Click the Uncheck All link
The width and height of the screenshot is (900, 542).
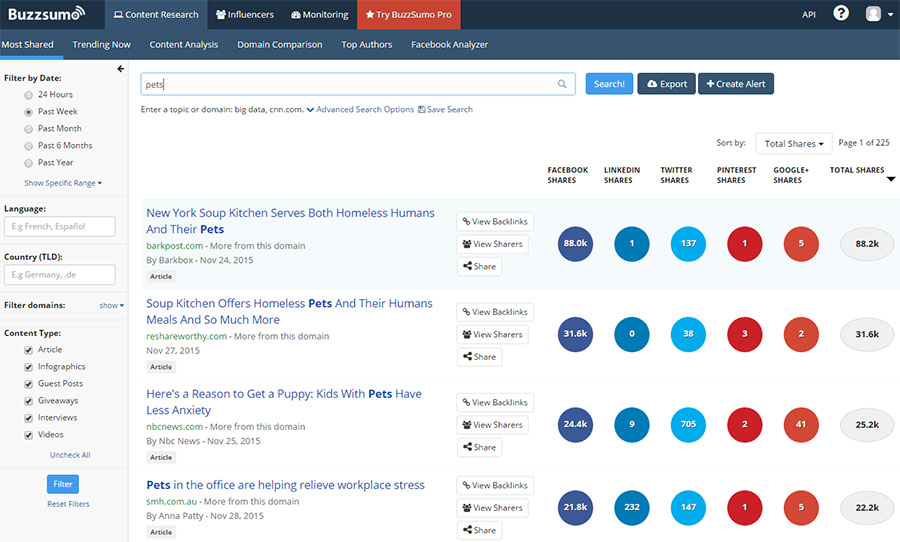pyautogui.click(x=70, y=455)
